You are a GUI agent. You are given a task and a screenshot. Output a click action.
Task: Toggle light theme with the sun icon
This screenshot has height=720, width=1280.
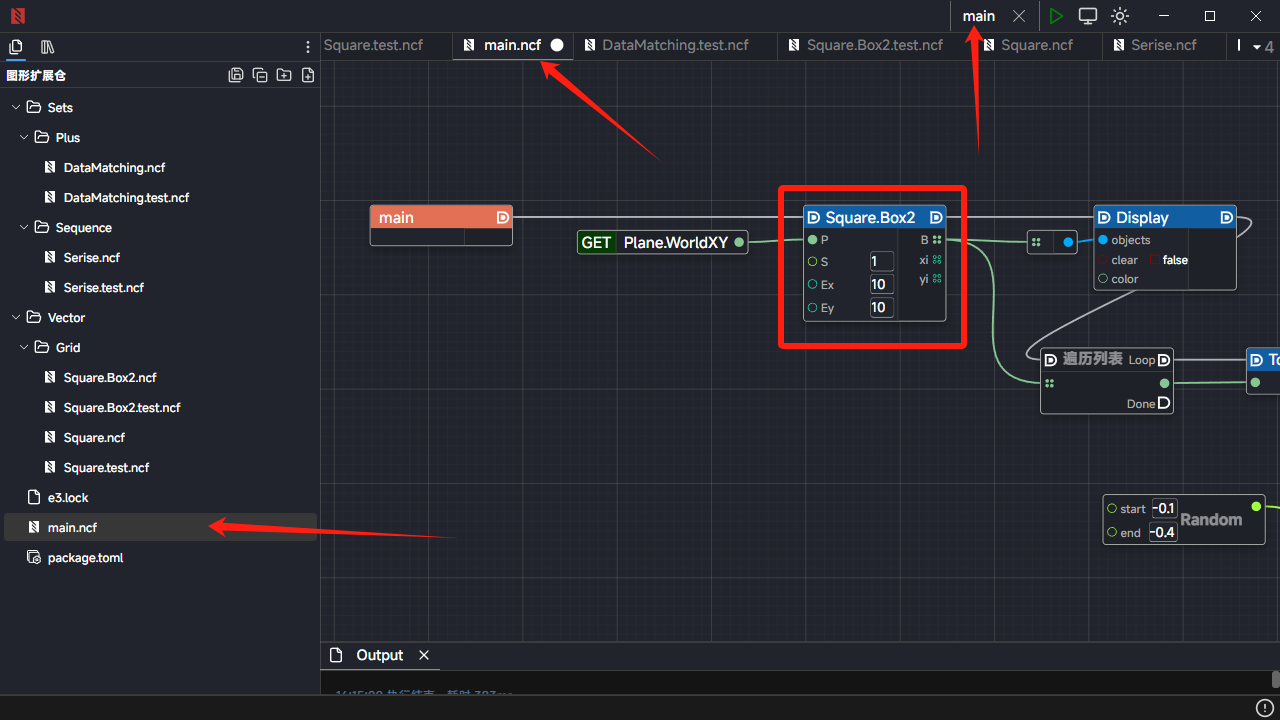(x=1120, y=16)
